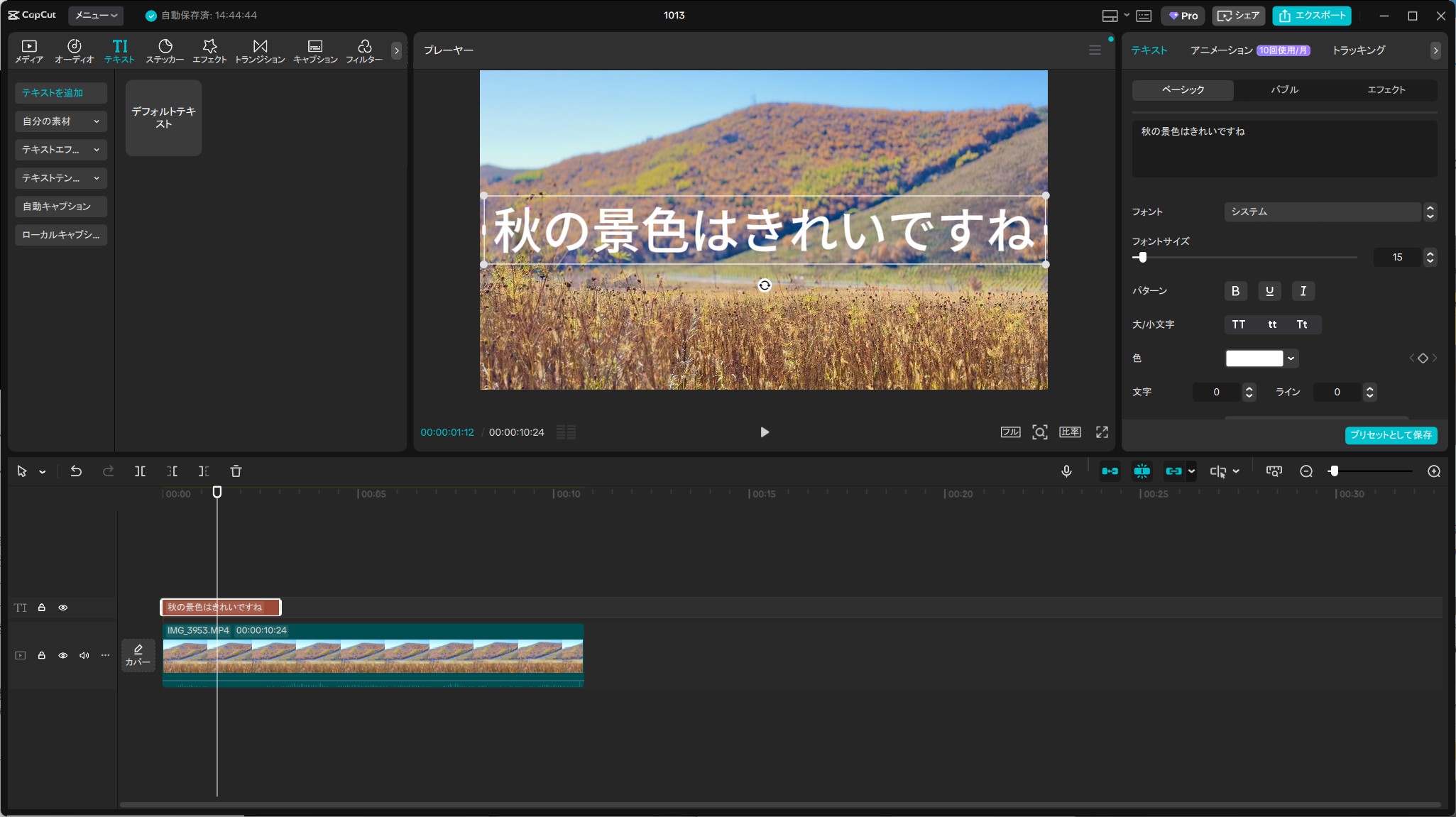Click the エクスポート export button
The image size is (1456, 817).
[x=1311, y=16]
